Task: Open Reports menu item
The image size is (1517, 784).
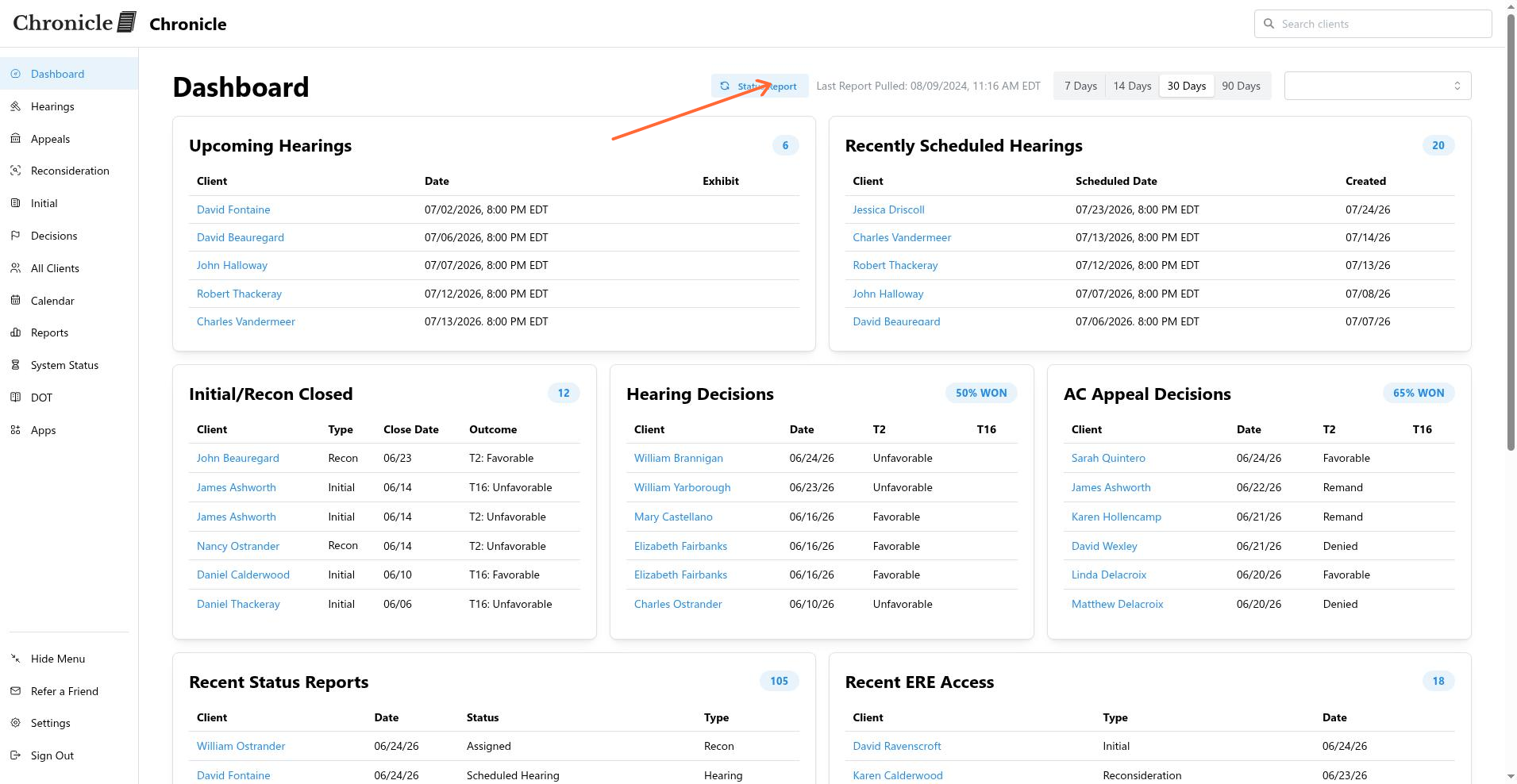Action: tap(69, 332)
